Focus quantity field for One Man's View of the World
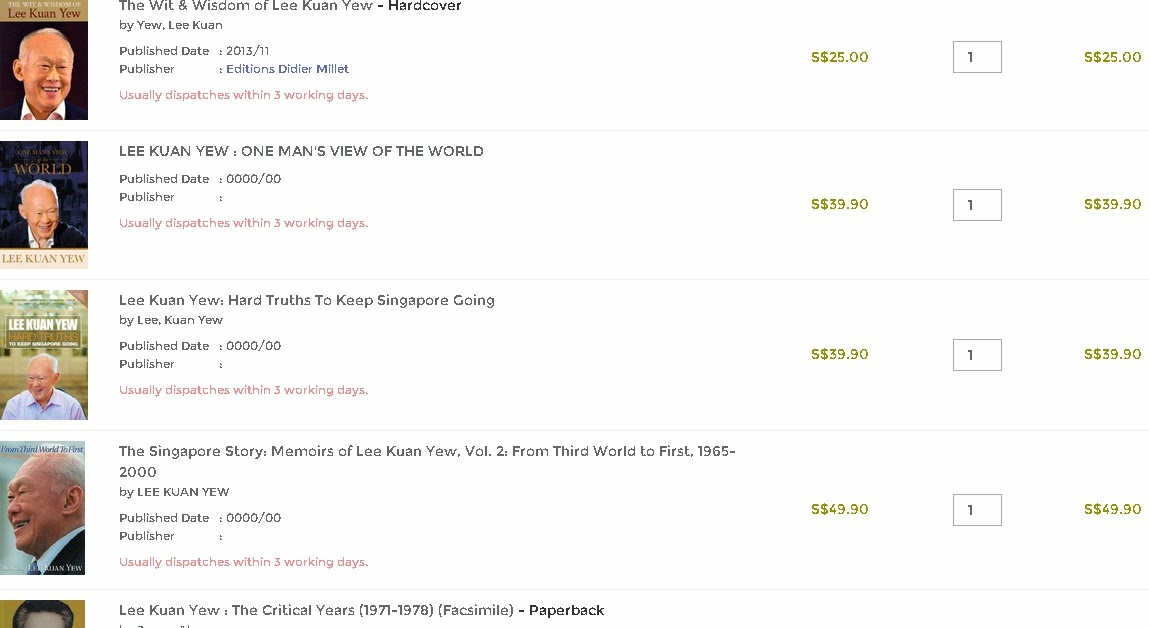 click(x=977, y=205)
